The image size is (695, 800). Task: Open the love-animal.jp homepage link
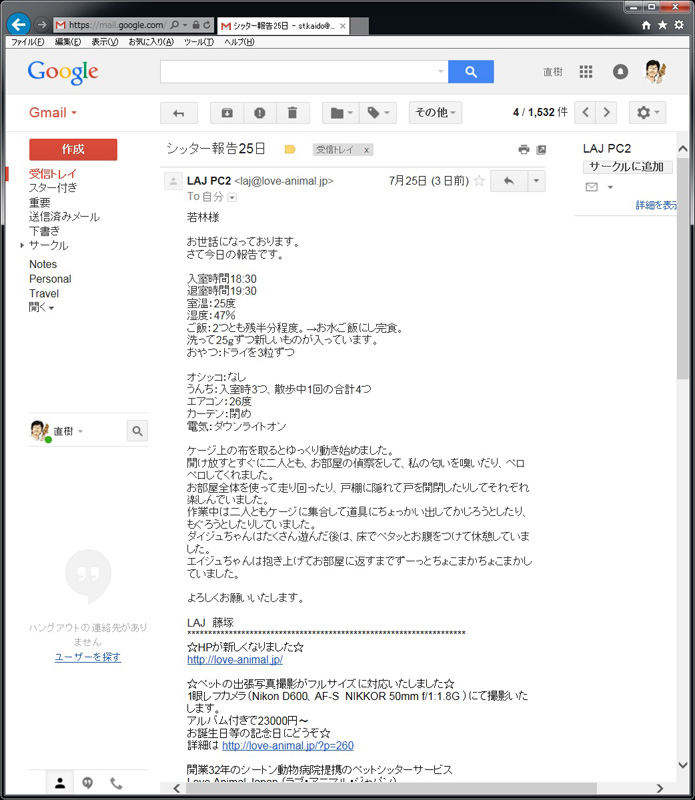234,660
